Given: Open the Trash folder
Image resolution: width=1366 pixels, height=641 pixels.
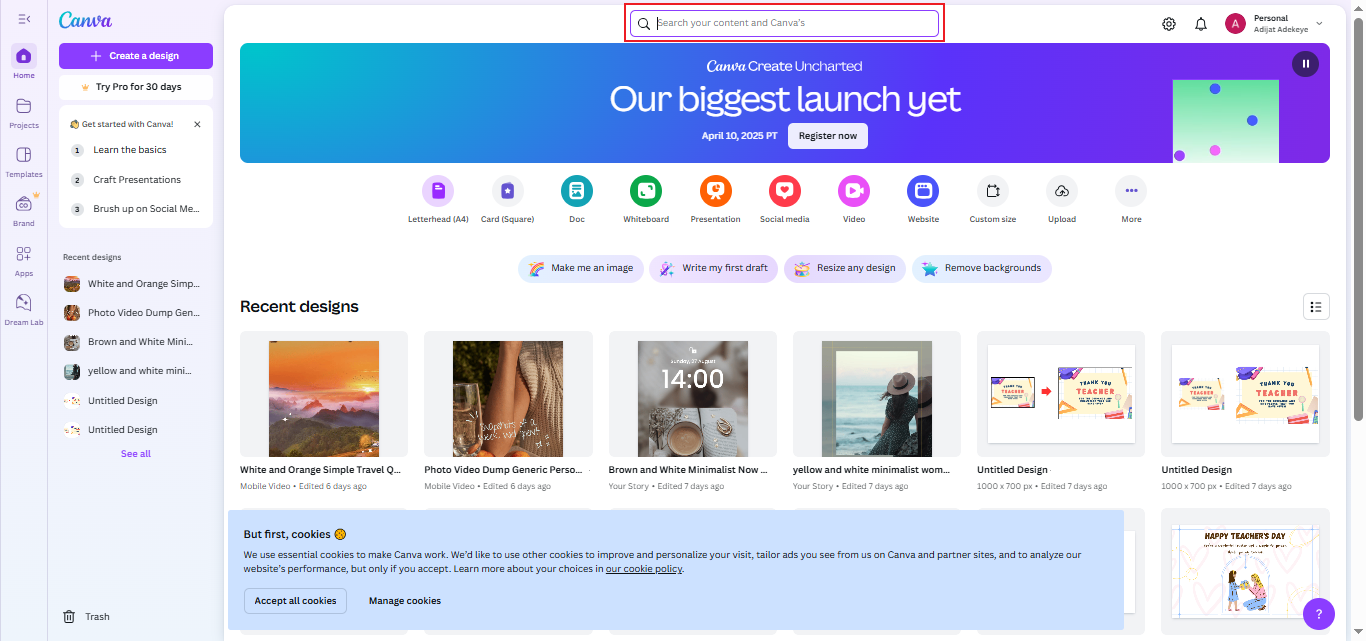Looking at the screenshot, I should 87,617.
